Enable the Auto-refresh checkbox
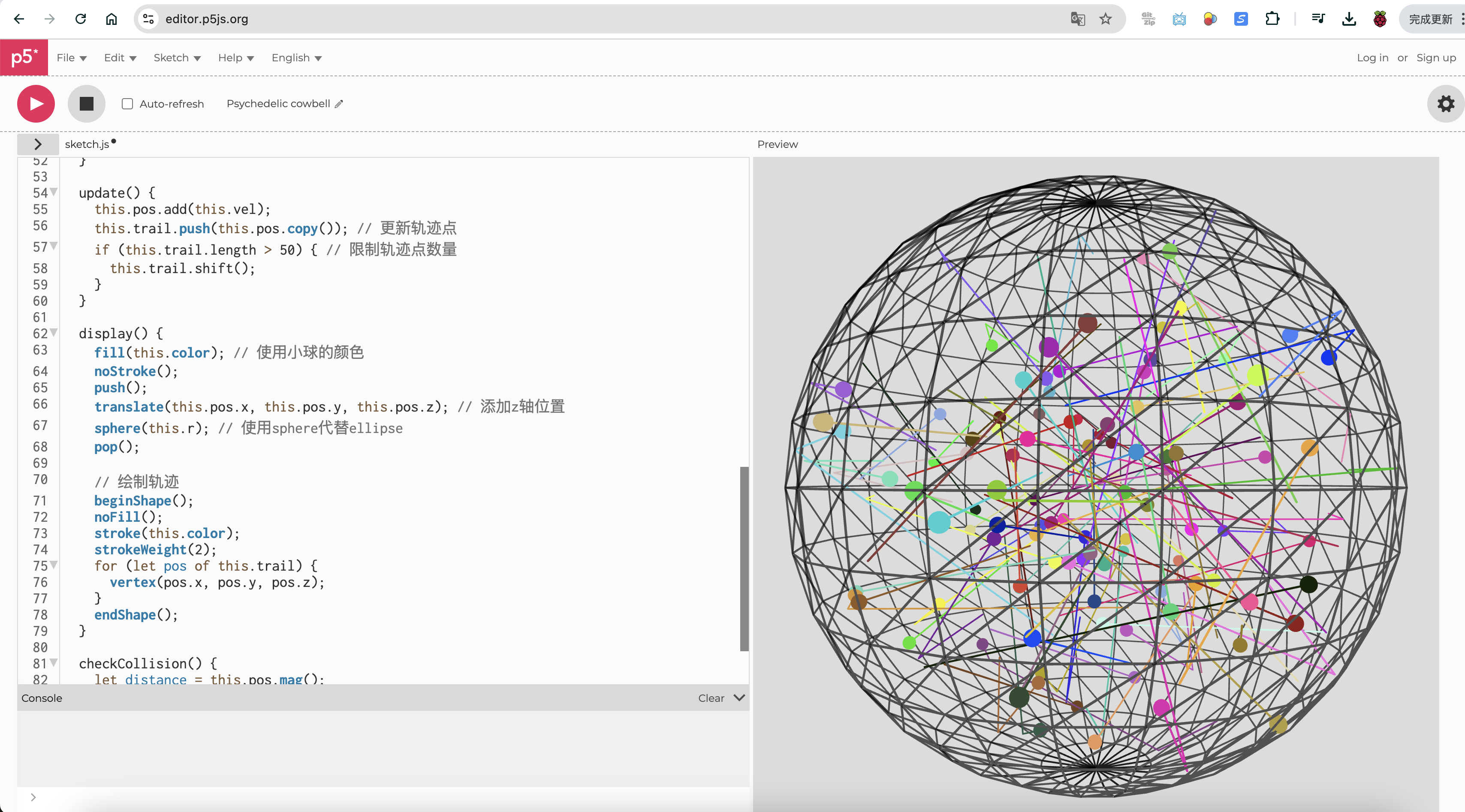 click(127, 103)
